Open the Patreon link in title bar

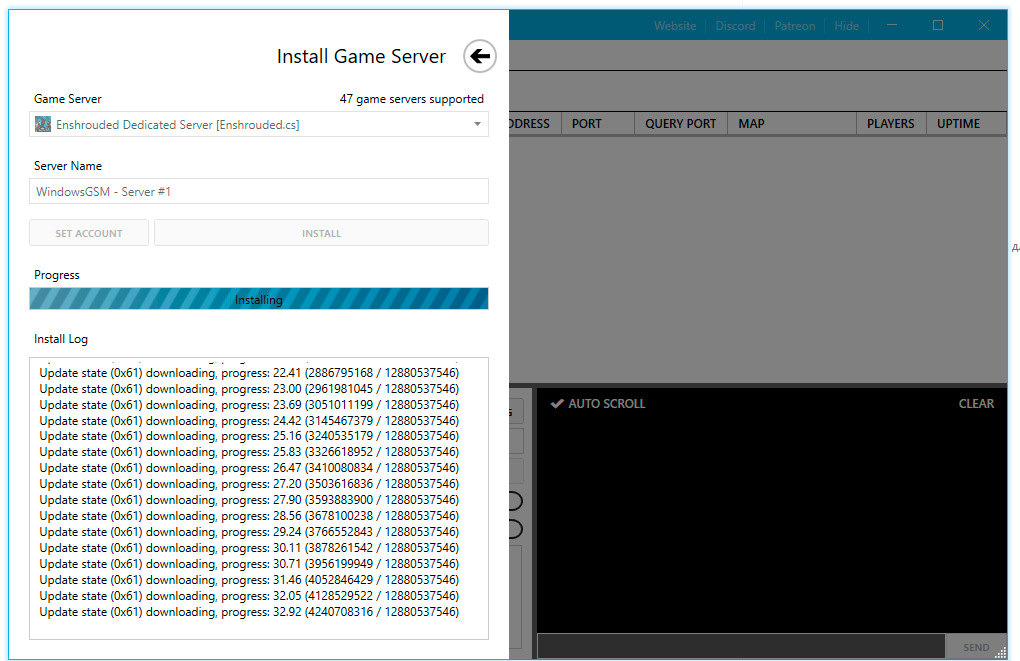coord(794,26)
